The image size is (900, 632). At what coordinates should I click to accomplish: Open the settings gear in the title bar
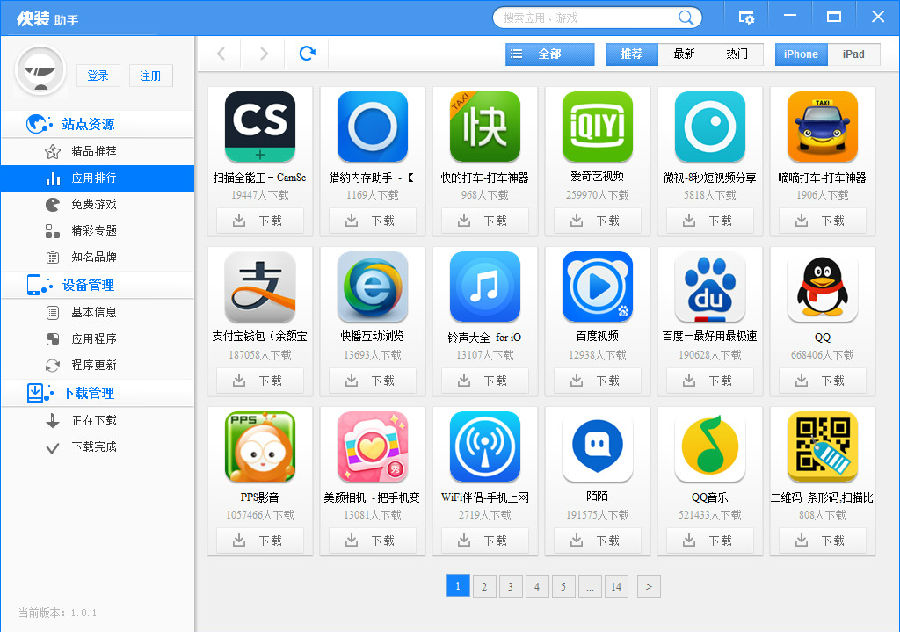746,16
